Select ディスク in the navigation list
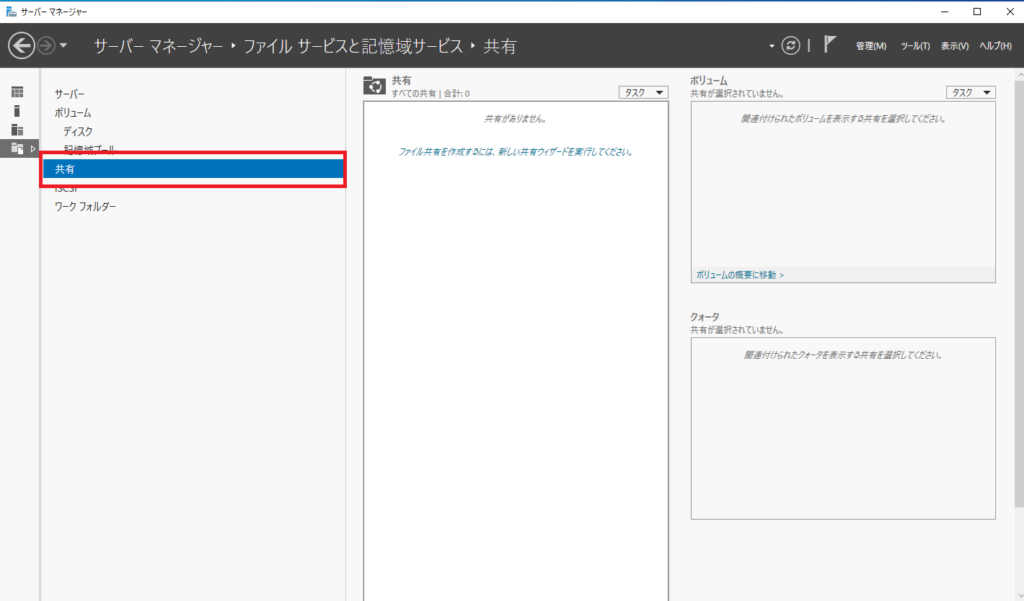1024x601 pixels. coord(78,131)
